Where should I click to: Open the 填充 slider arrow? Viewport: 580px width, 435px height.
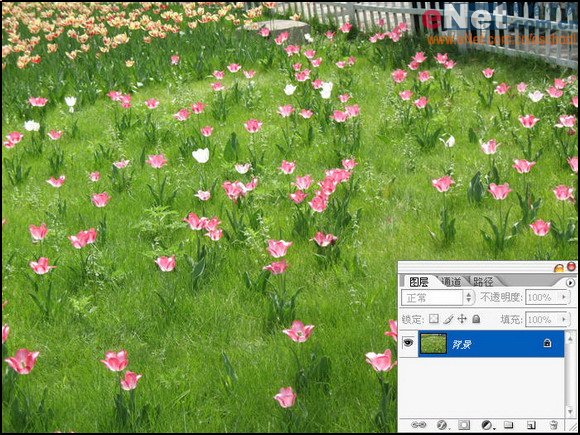[x=564, y=319]
